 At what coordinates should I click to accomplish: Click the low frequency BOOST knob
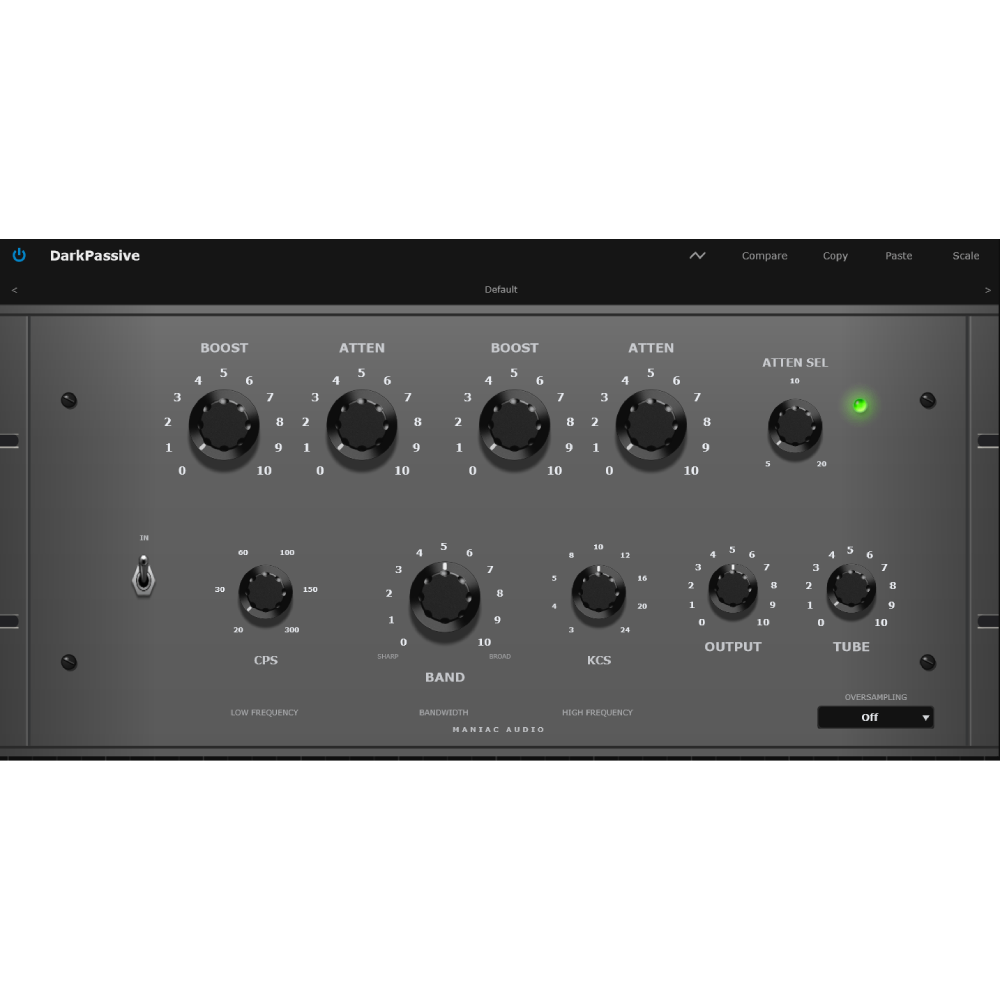click(224, 425)
